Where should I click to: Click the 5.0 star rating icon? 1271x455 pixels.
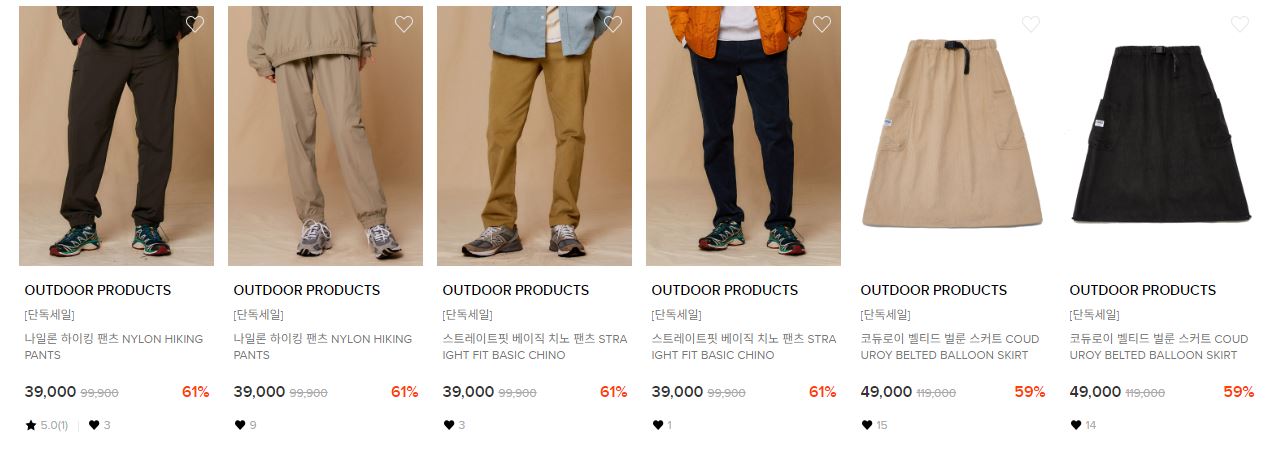pyautogui.click(x=31, y=425)
